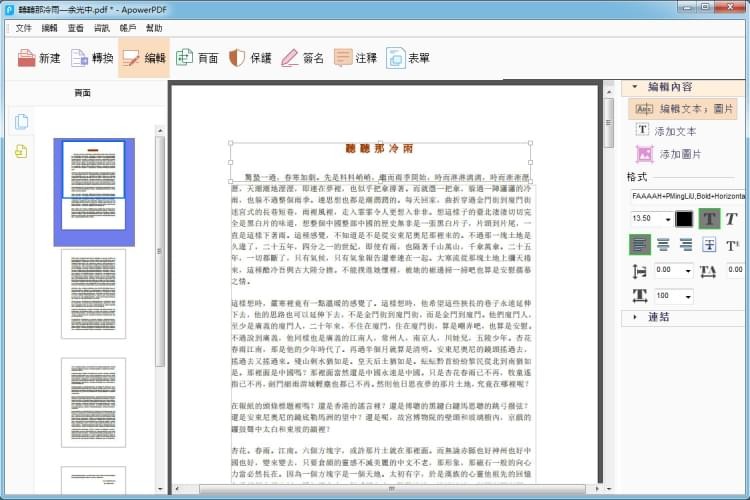
Task: Open the font name combo box
Action: [x=687, y=196]
